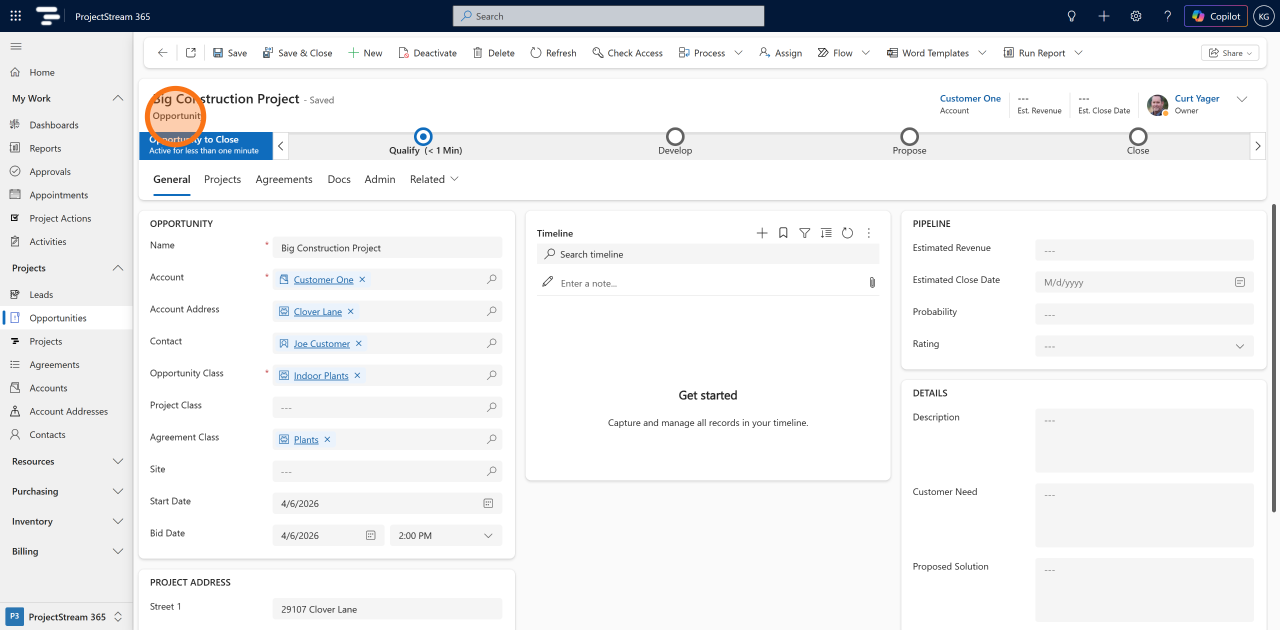The height and width of the screenshot is (630, 1280).
Task: Expand the Process dropdown arrow
Action: pyautogui.click(x=739, y=53)
